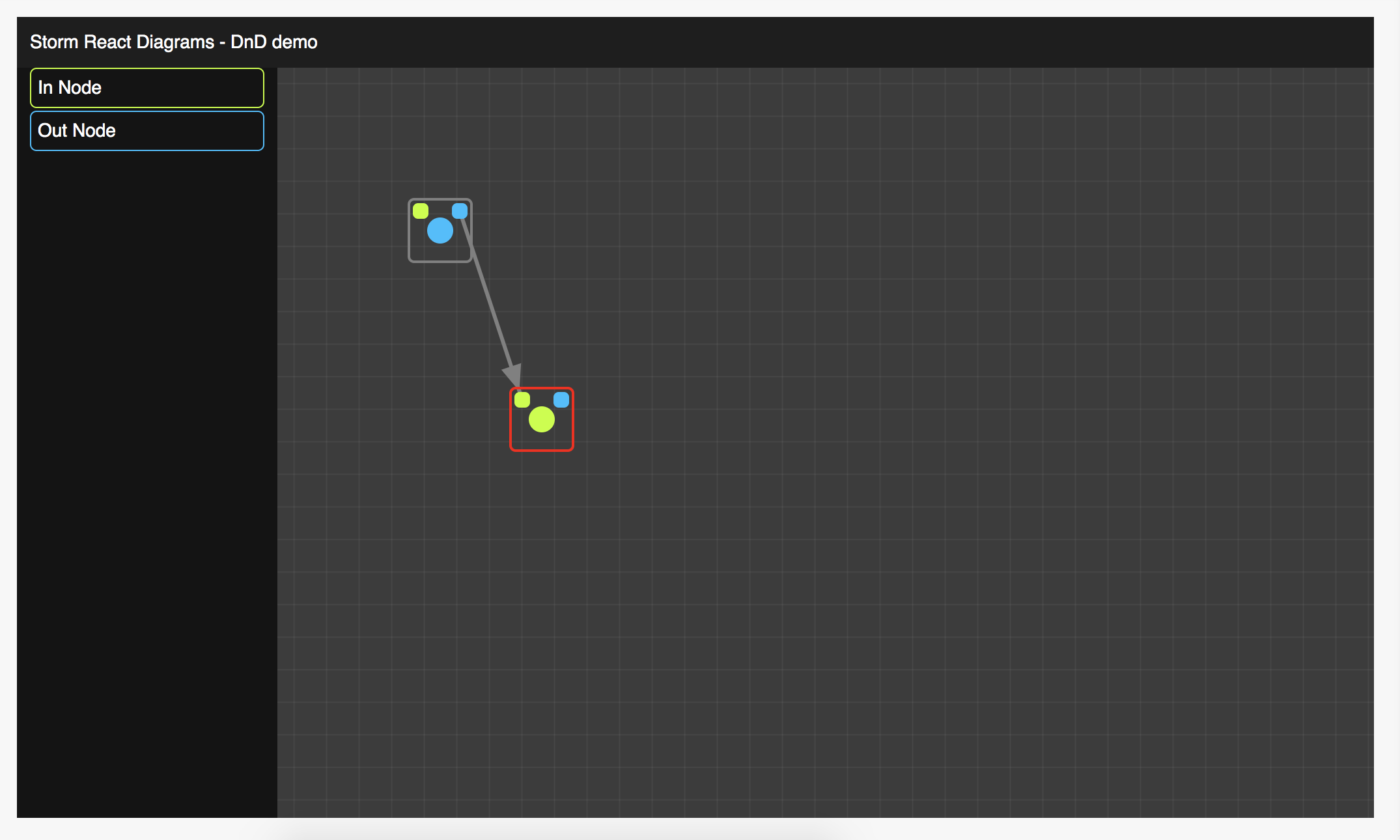Select the large green circle inside the red node
This screenshot has width=1400, height=840.
click(542, 421)
